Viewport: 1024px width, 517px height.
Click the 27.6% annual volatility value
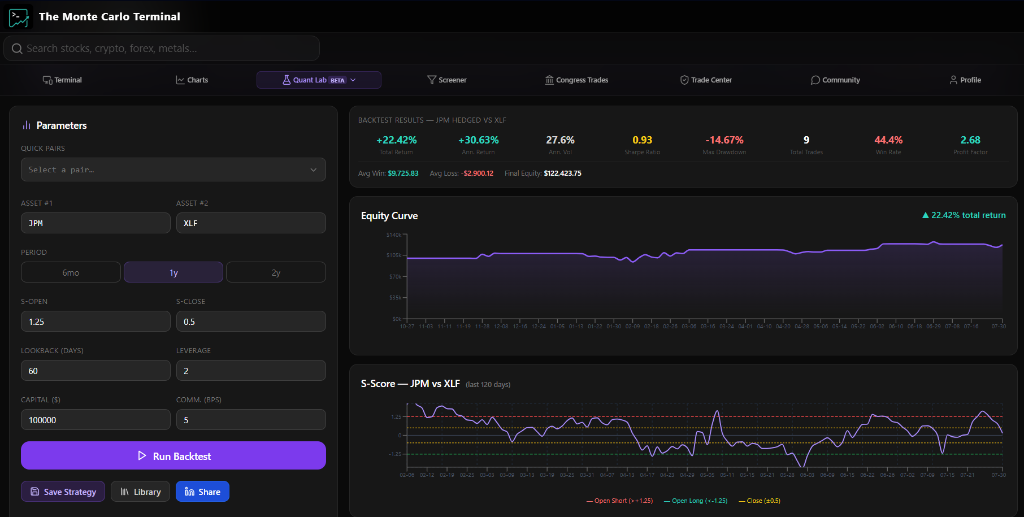(x=560, y=140)
